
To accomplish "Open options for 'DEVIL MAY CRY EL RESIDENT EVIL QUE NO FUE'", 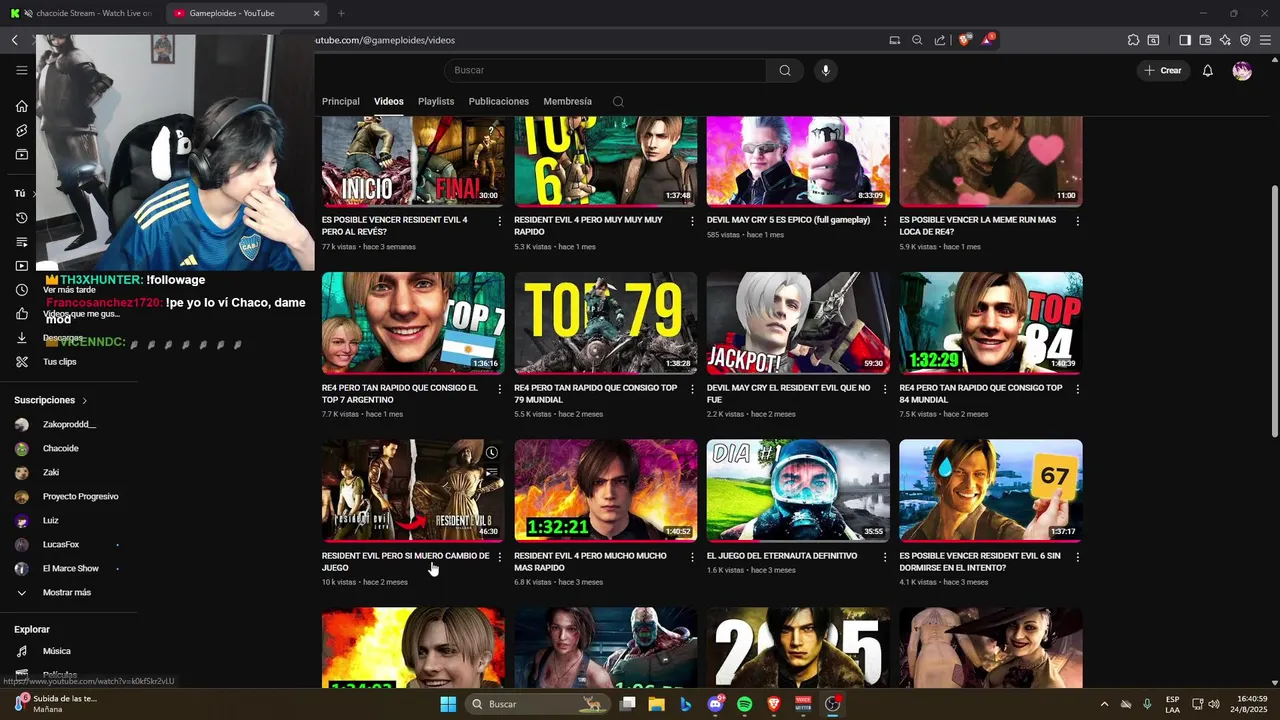I will 885,389.
